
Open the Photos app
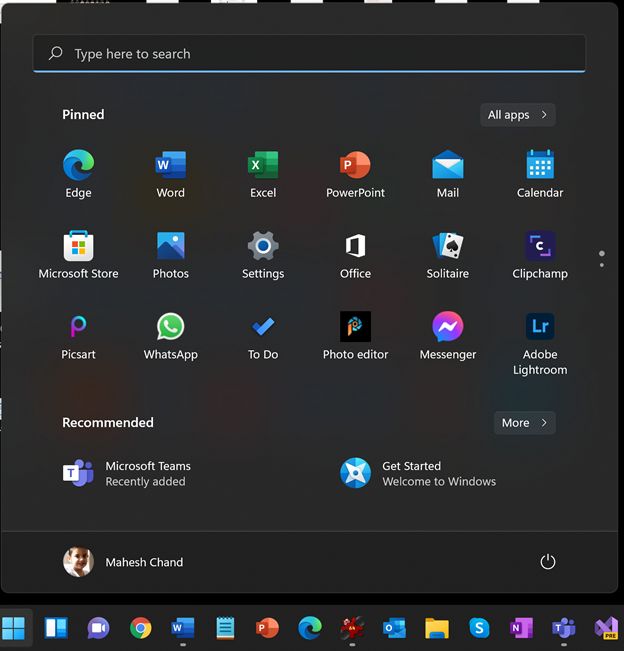pos(171,255)
